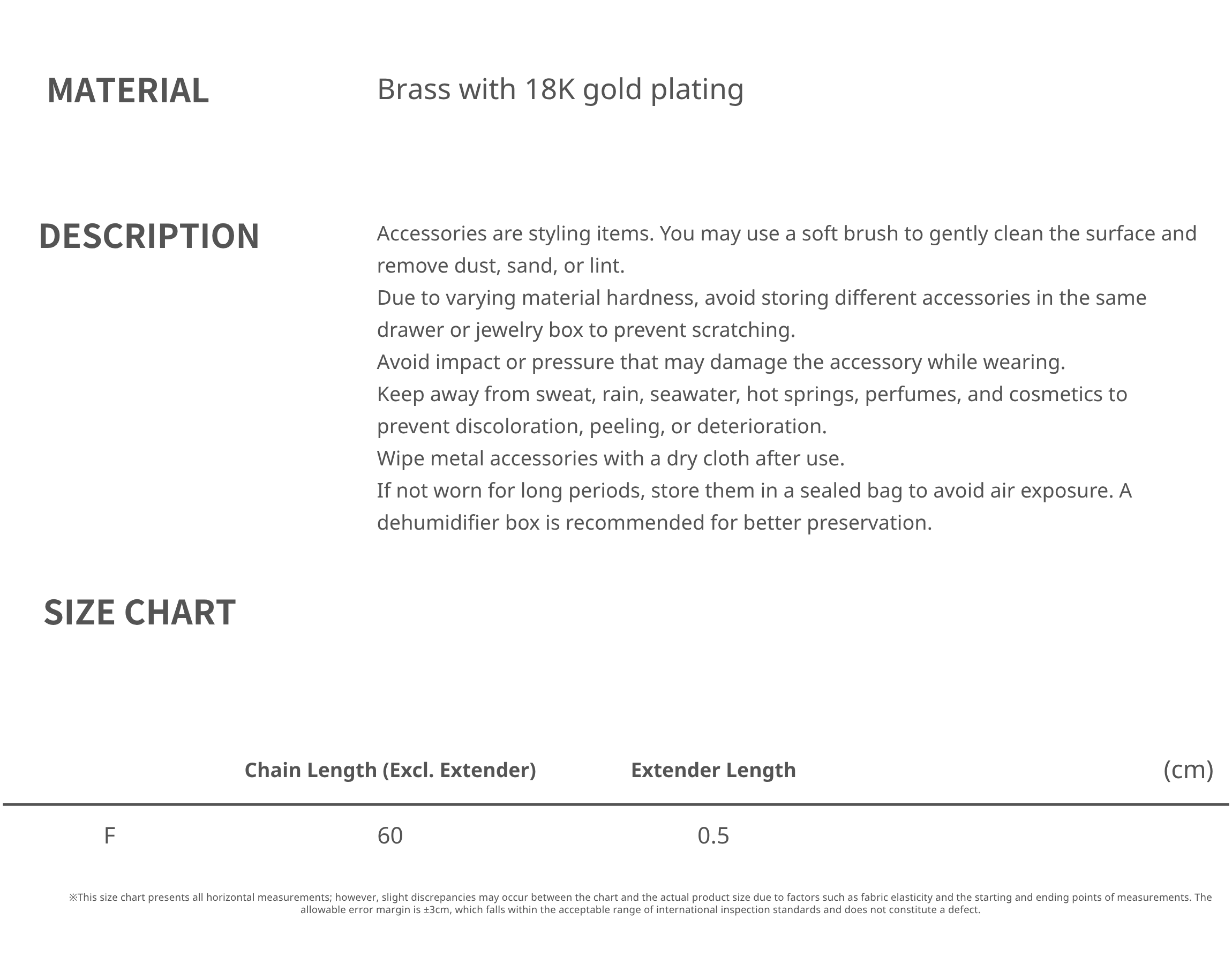Click the "(cm)" unit label
Image resolution: width=1232 pixels, height=972 pixels.
point(1188,771)
